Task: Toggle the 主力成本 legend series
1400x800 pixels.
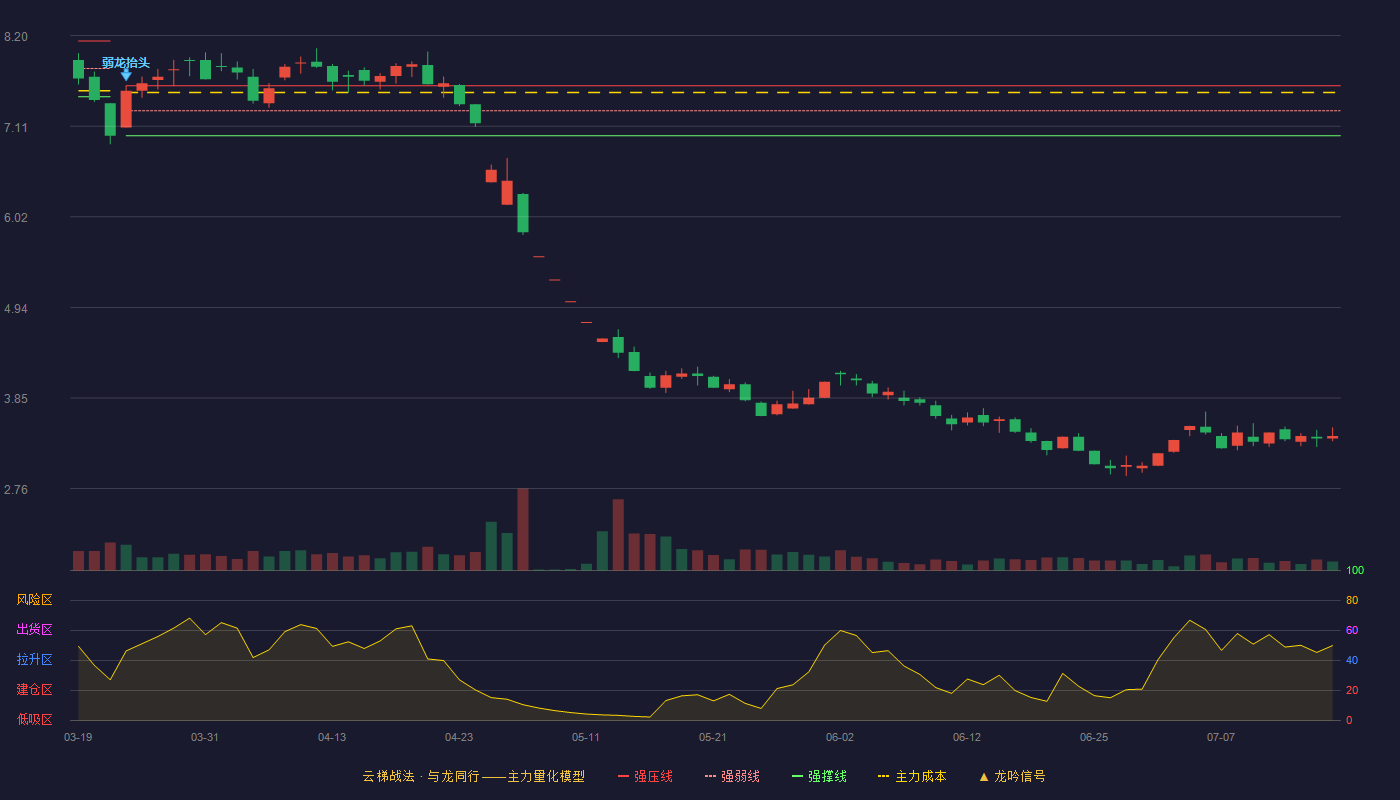Action: [x=913, y=776]
